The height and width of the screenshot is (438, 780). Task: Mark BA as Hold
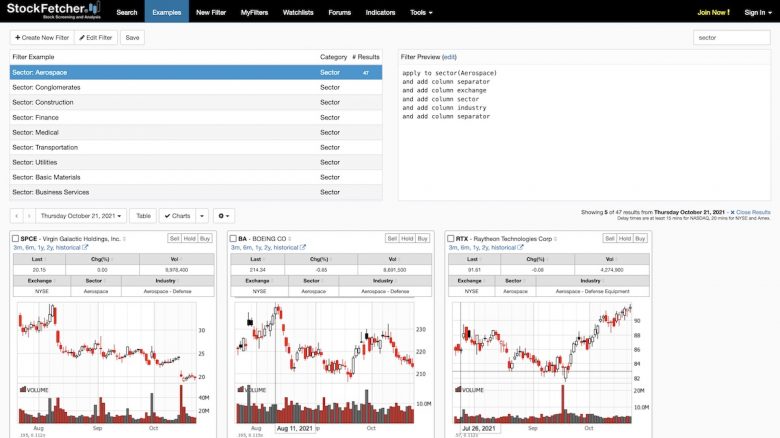[407, 238]
